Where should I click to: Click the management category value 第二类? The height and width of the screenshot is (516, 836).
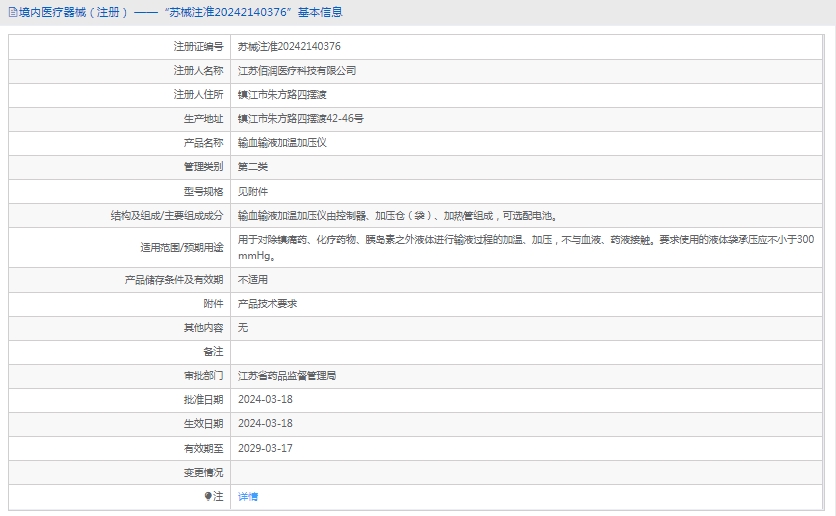253,167
